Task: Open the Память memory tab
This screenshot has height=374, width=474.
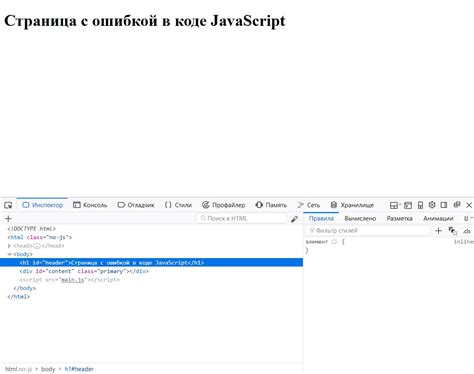Action: [x=271, y=205]
